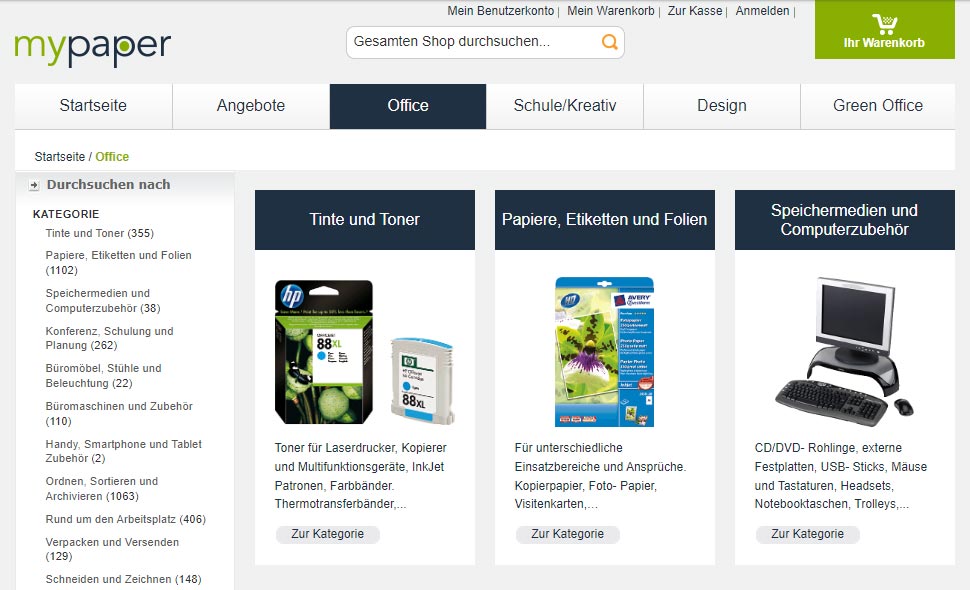Select the Green Office tab
Viewport: 970px width, 590px height.
click(x=878, y=106)
